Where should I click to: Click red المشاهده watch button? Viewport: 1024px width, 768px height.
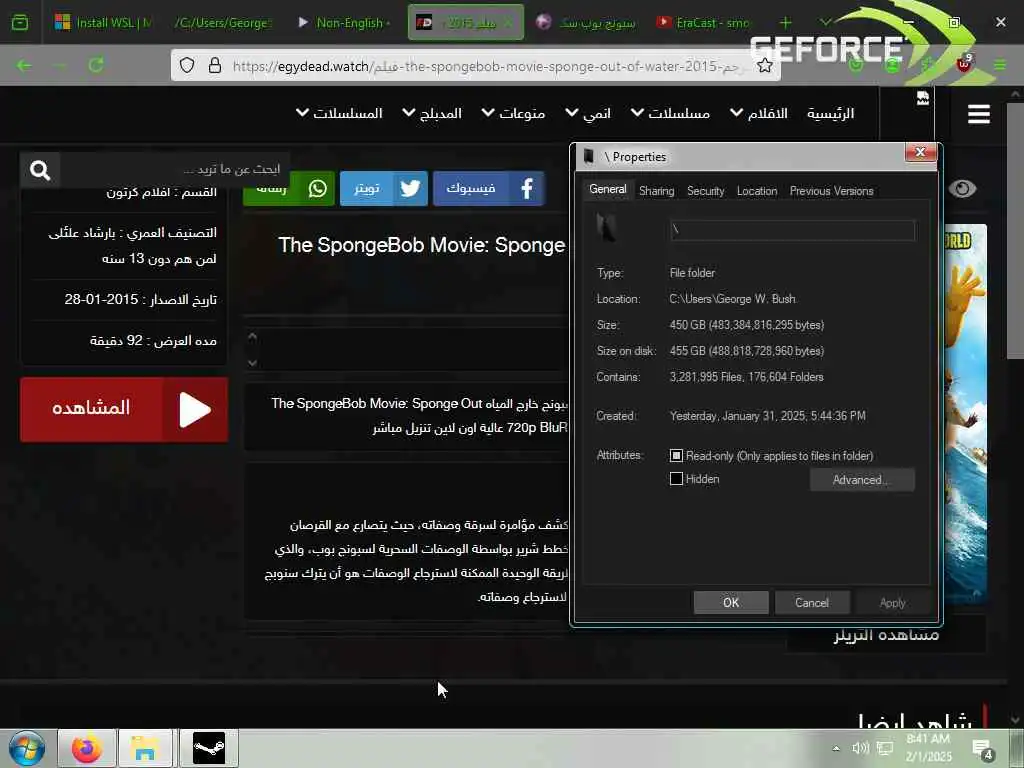click(124, 409)
